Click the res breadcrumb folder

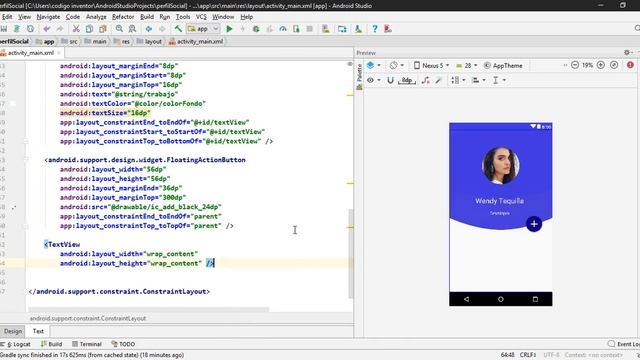point(122,42)
